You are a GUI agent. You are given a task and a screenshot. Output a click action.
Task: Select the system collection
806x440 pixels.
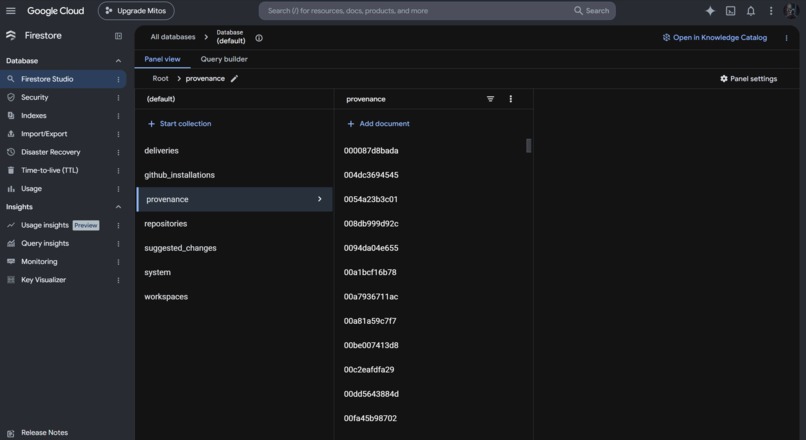234,272
